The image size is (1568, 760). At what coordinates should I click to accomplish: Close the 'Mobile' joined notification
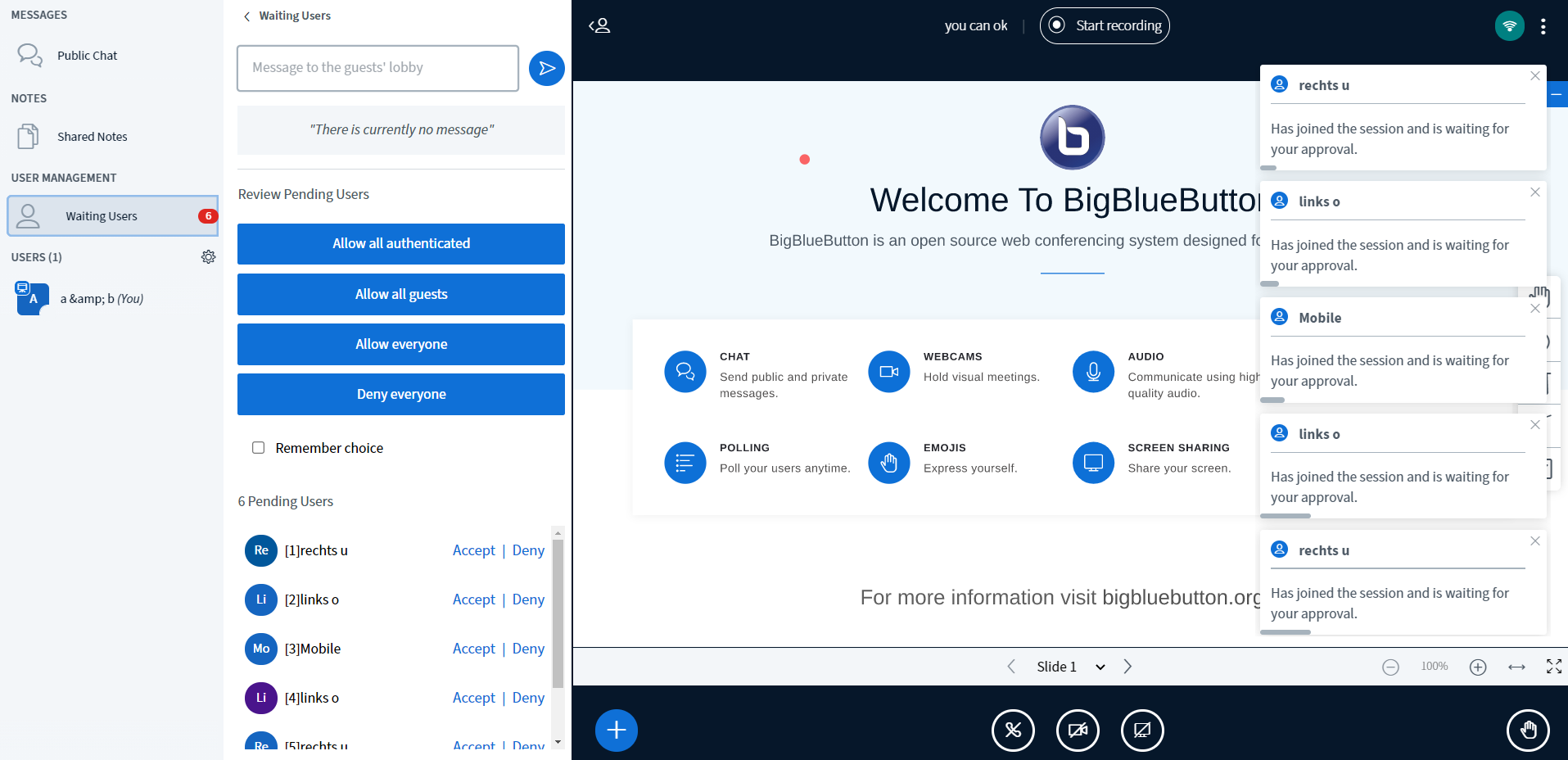(1535, 308)
